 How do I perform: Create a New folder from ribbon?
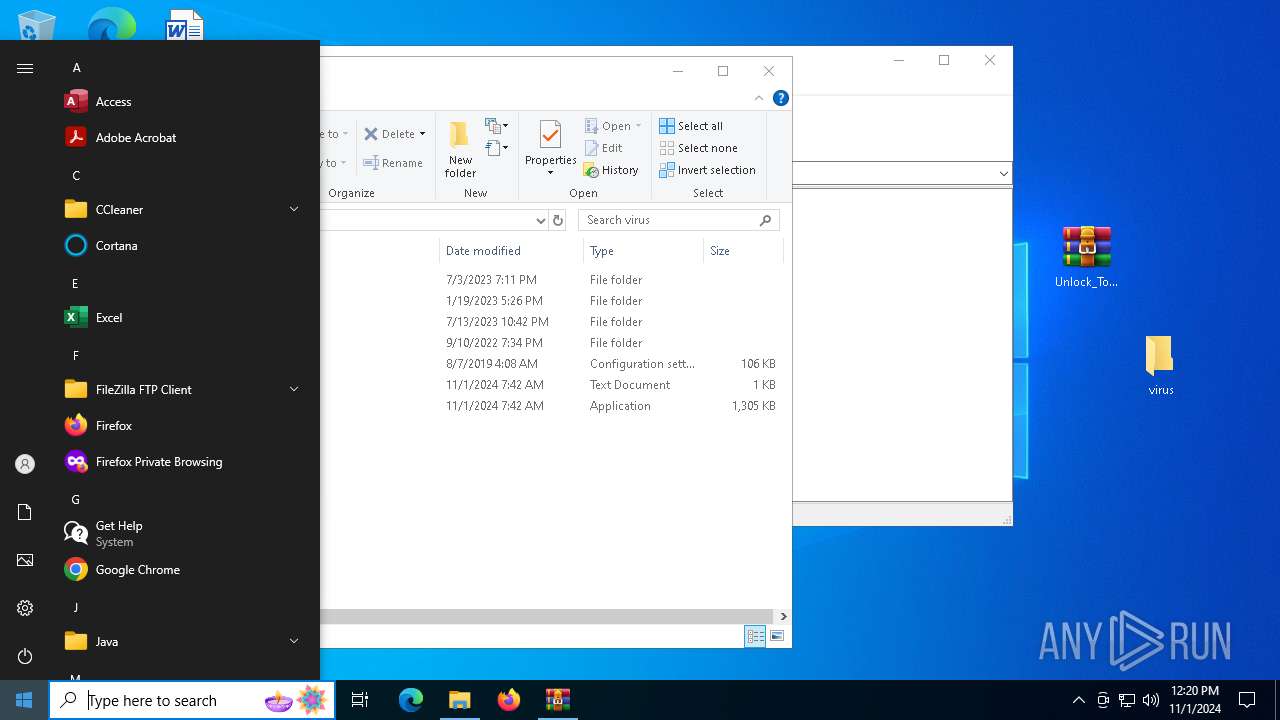(x=460, y=149)
